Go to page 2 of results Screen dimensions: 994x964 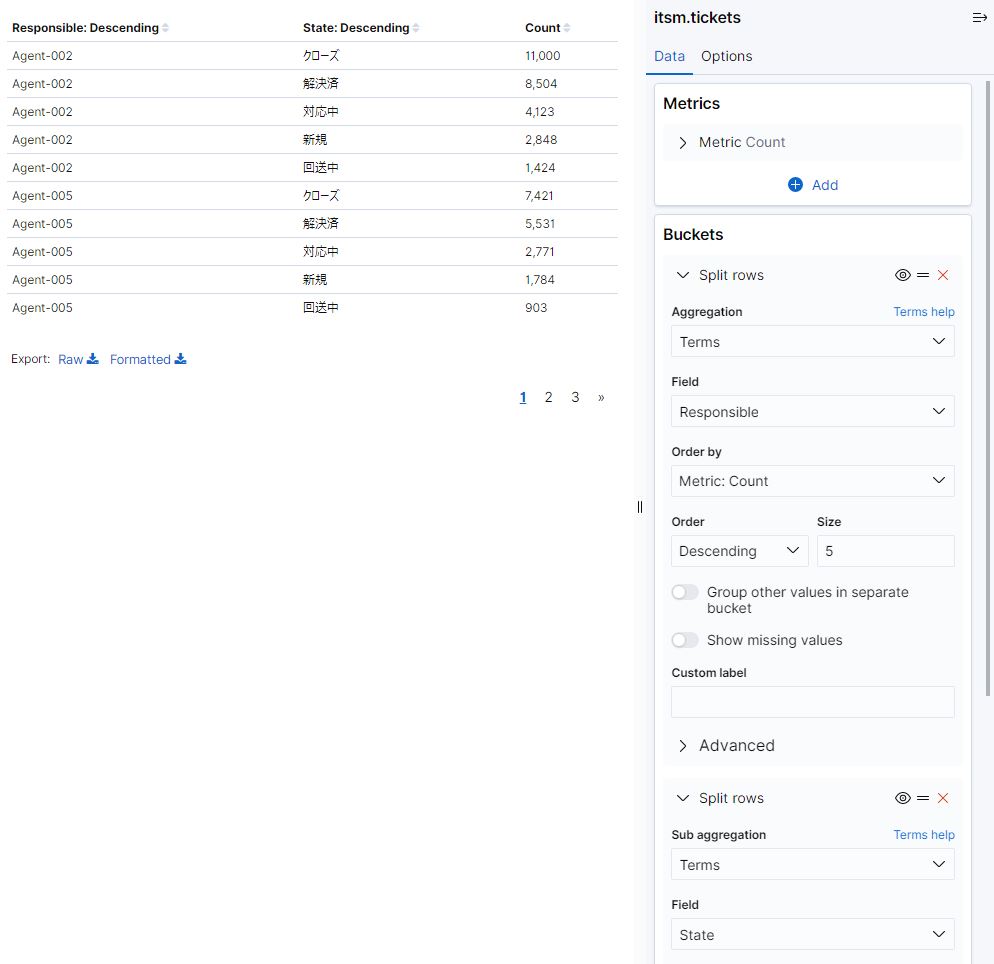[x=548, y=397]
